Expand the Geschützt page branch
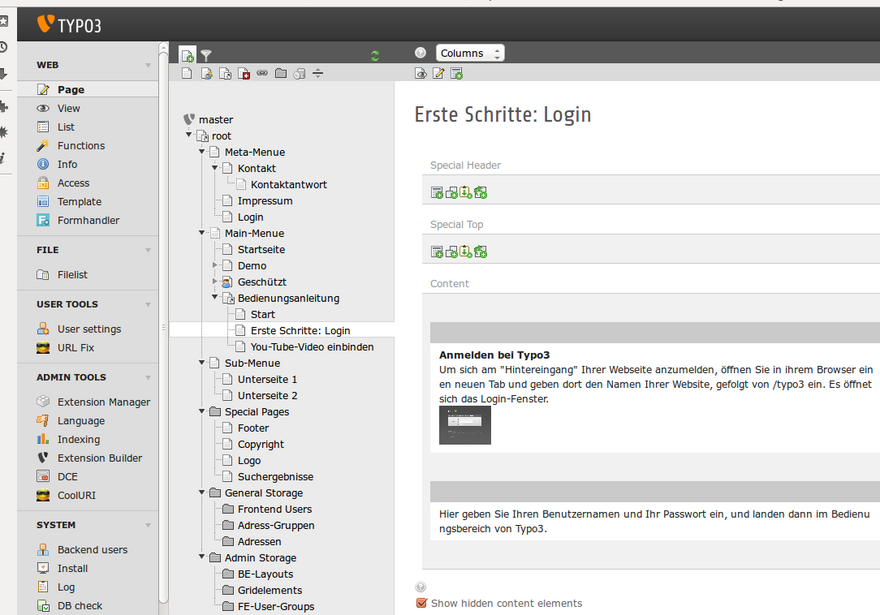 [x=215, y=281]
